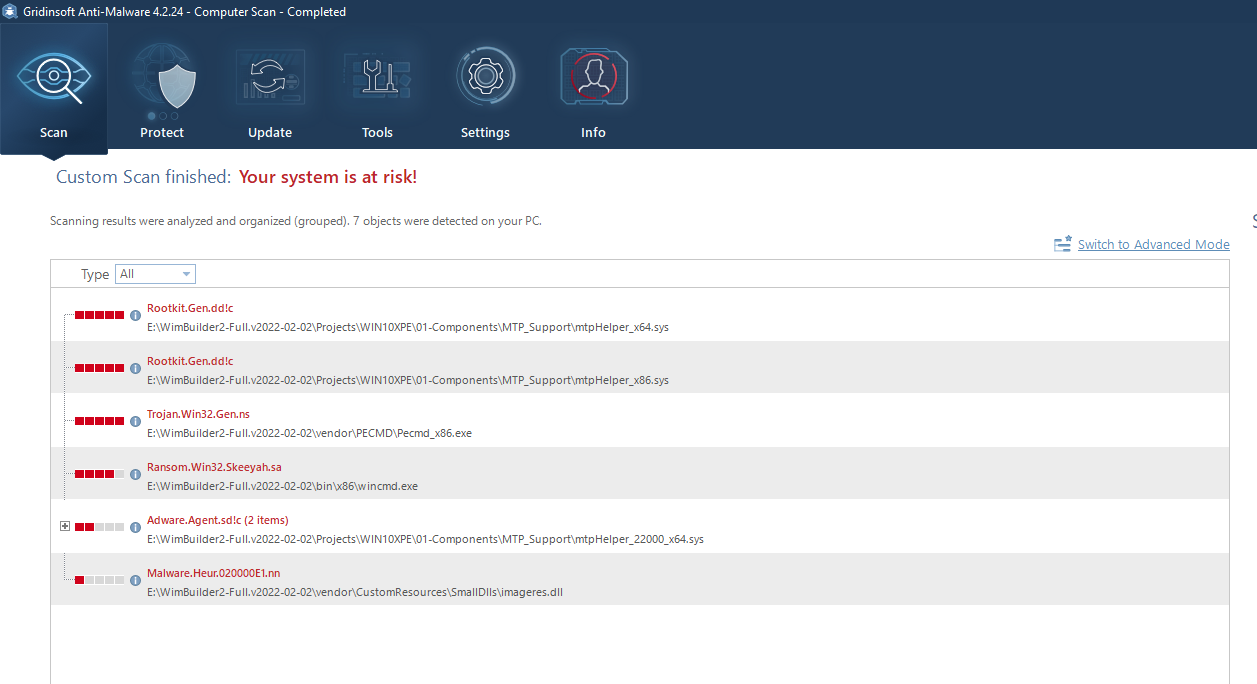Click threat level bar for Ransom.Win32.Skeeyah.sa
1257x684 pixels.
pos(100,474)
